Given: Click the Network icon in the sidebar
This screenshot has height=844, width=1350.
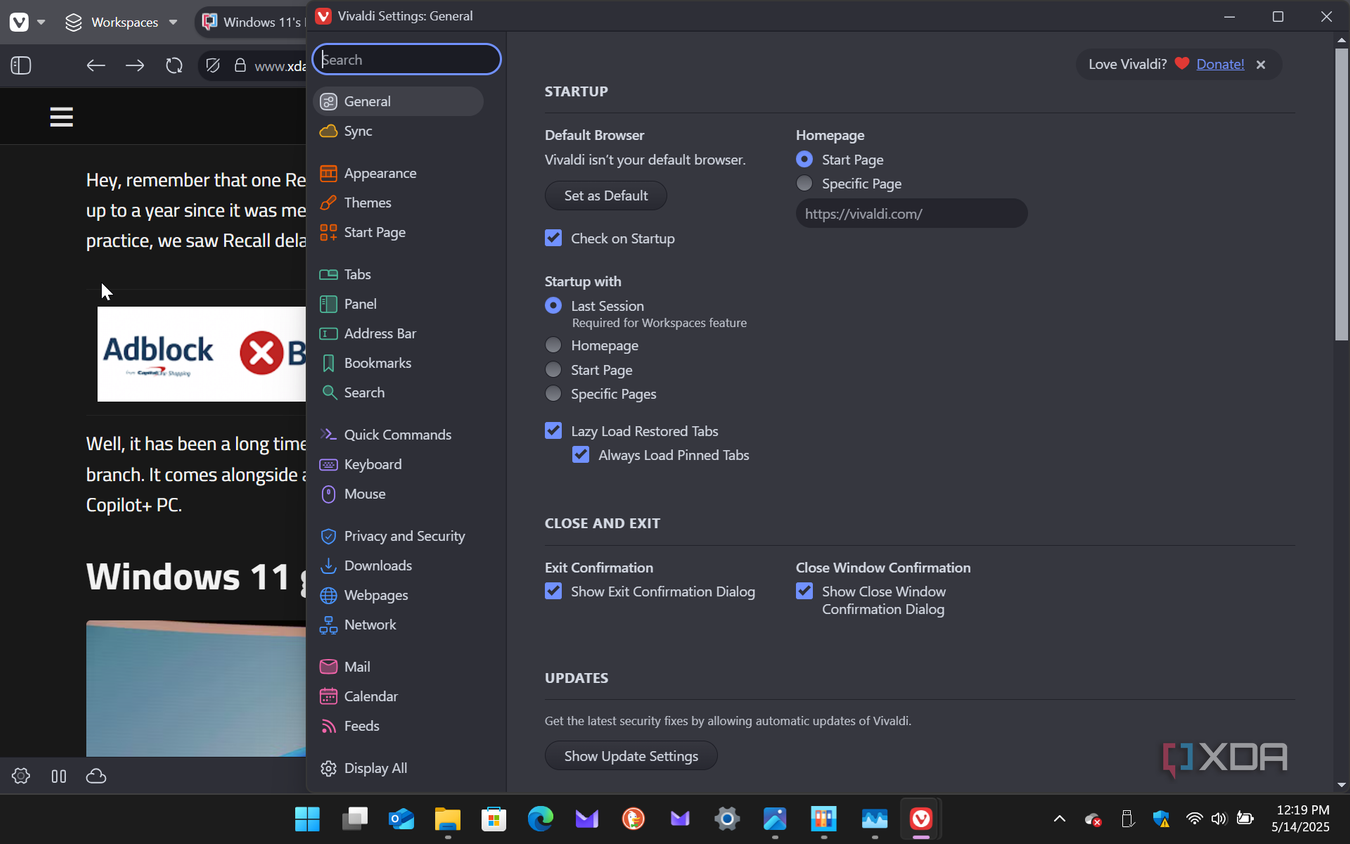Looking at the screenshot, I should (328, 625).
